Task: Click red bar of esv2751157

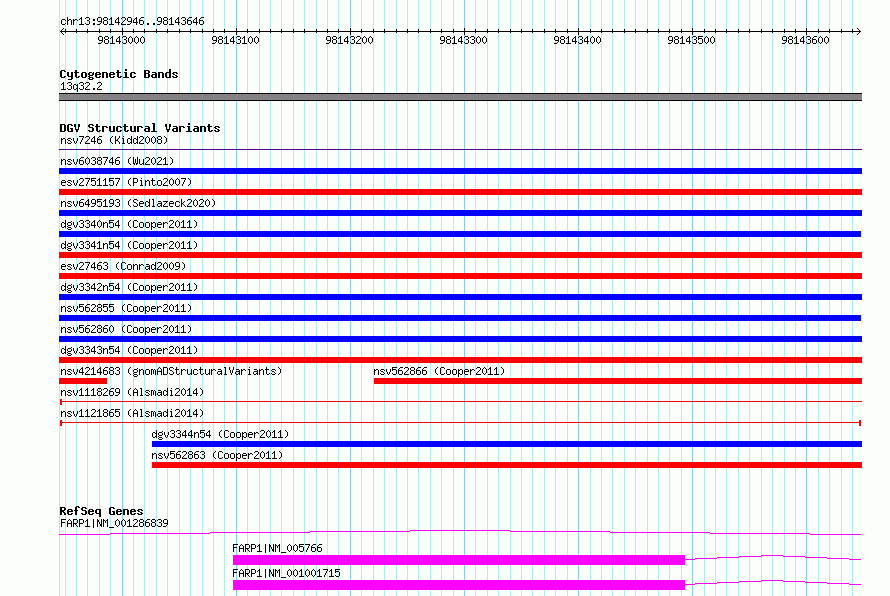Action: tap(460, 192)
